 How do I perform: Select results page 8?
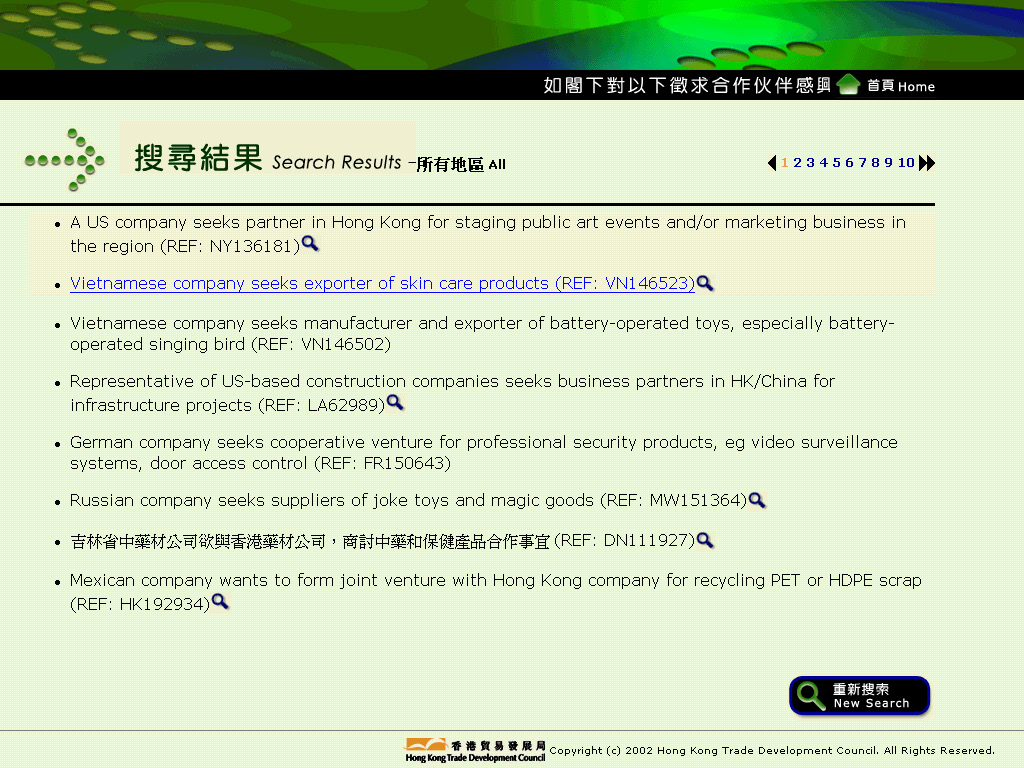[875, 163]
